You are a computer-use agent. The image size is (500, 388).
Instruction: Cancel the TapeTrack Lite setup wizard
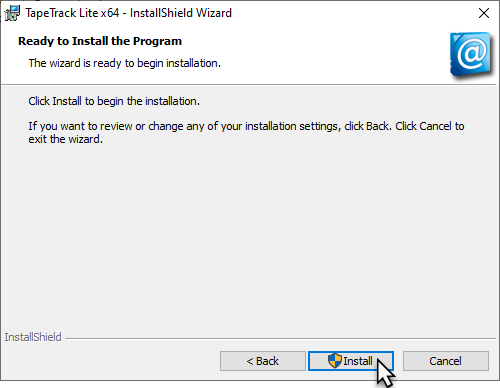[x=446, y=361]
